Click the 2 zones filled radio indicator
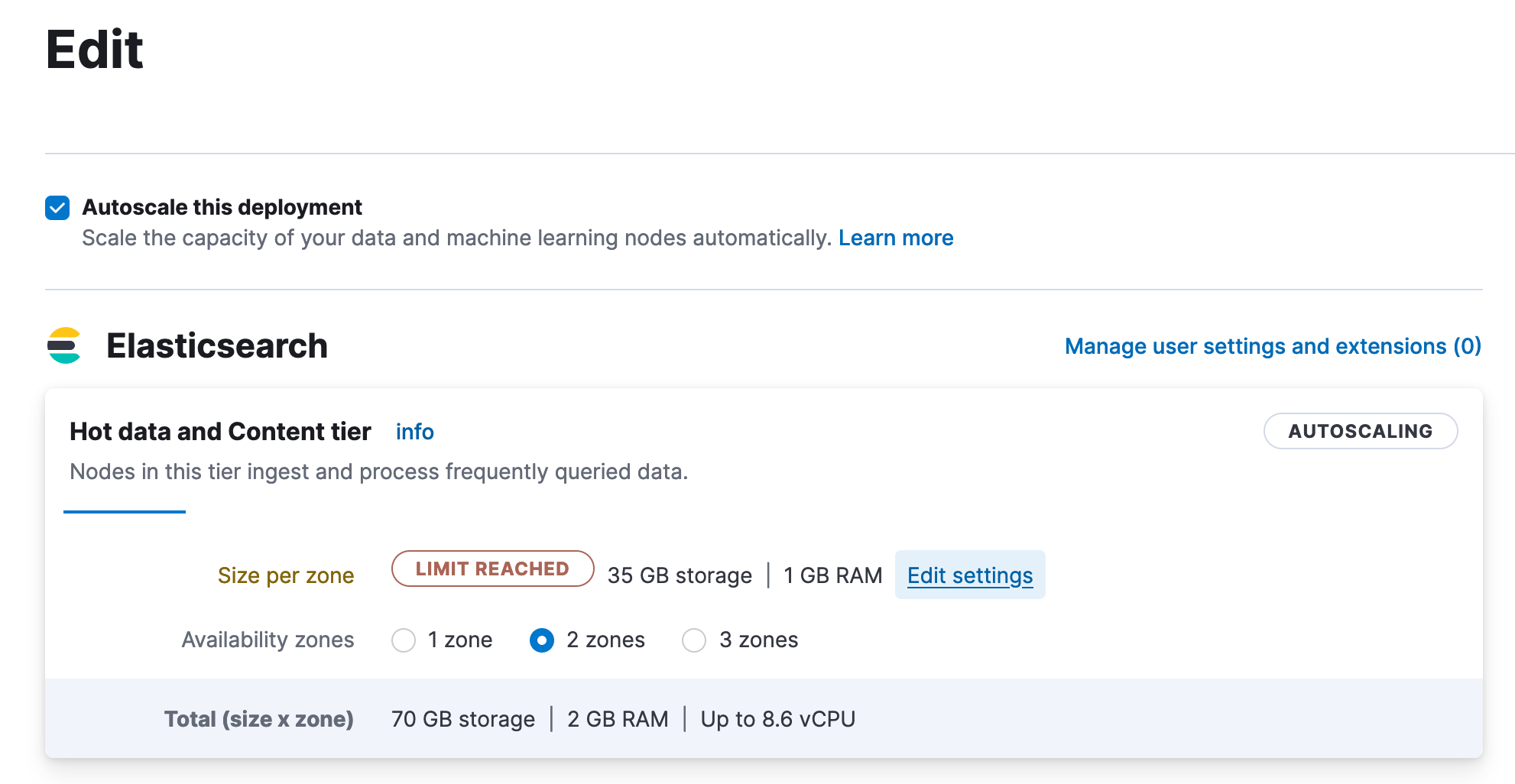The width and height of the screenshot is (1515, 784). 542,640
